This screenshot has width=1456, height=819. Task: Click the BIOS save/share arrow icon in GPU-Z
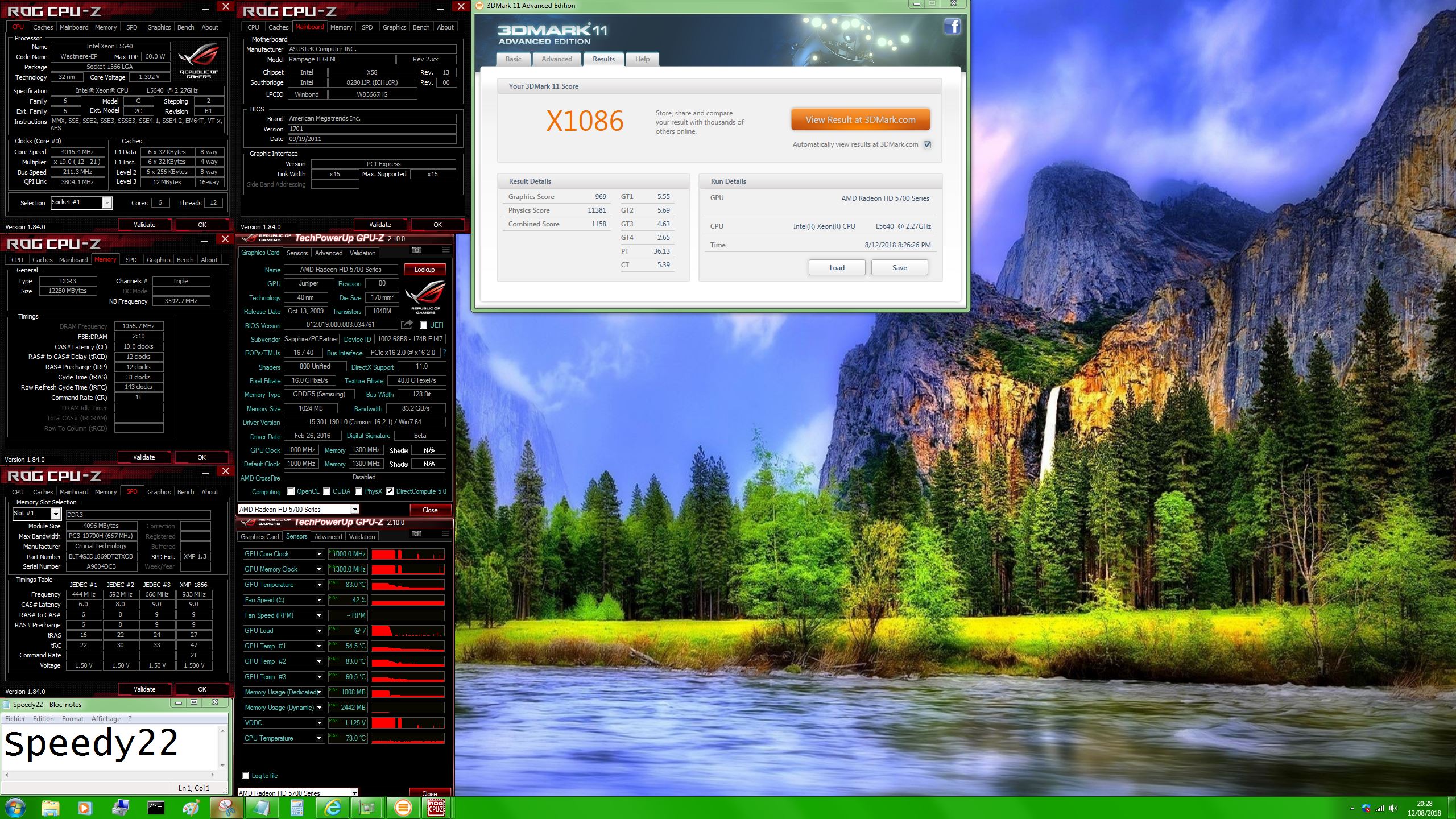point(407,325)
